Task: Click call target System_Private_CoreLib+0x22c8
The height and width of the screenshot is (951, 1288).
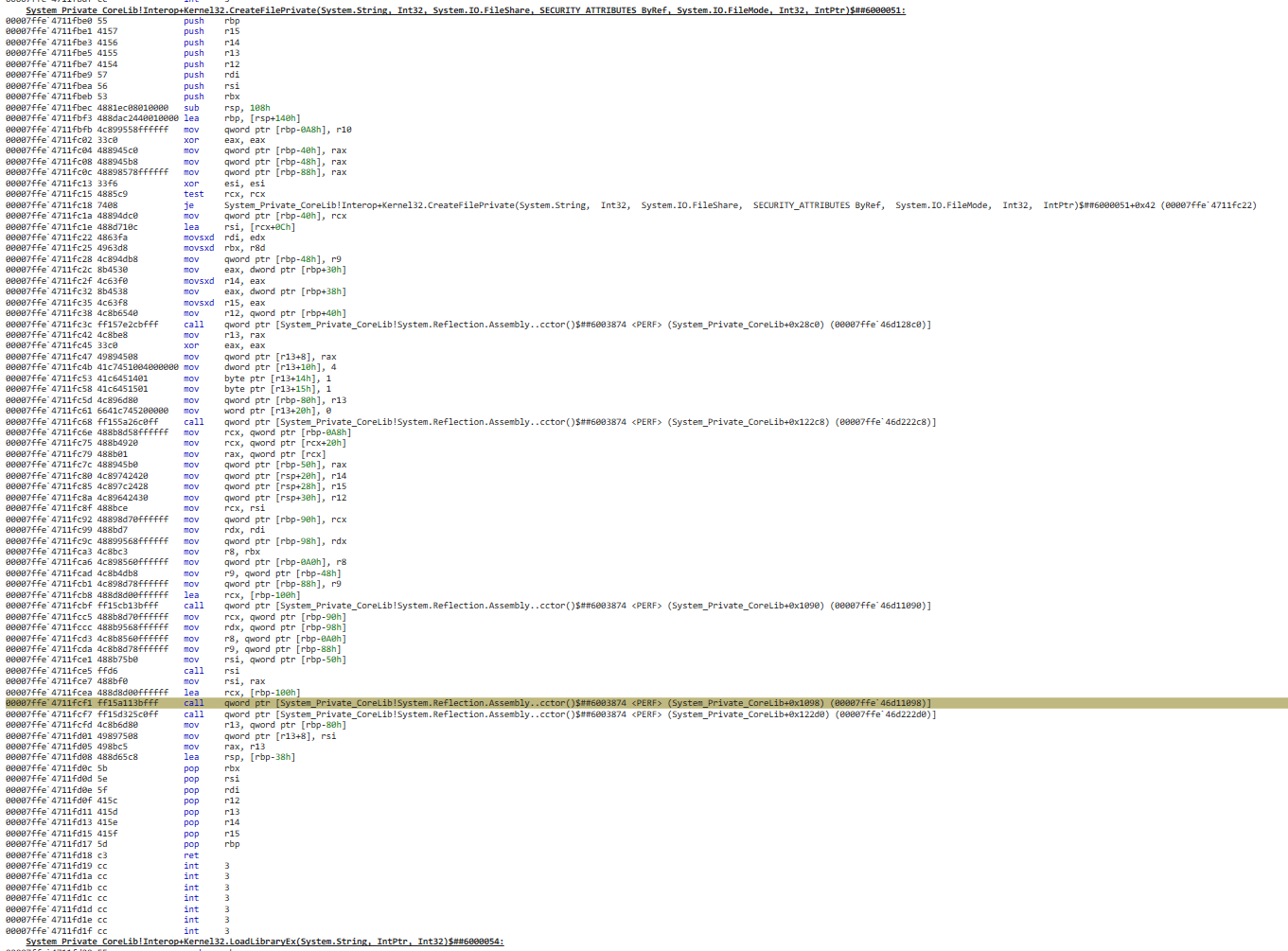Action: click(x=580, y=422)
